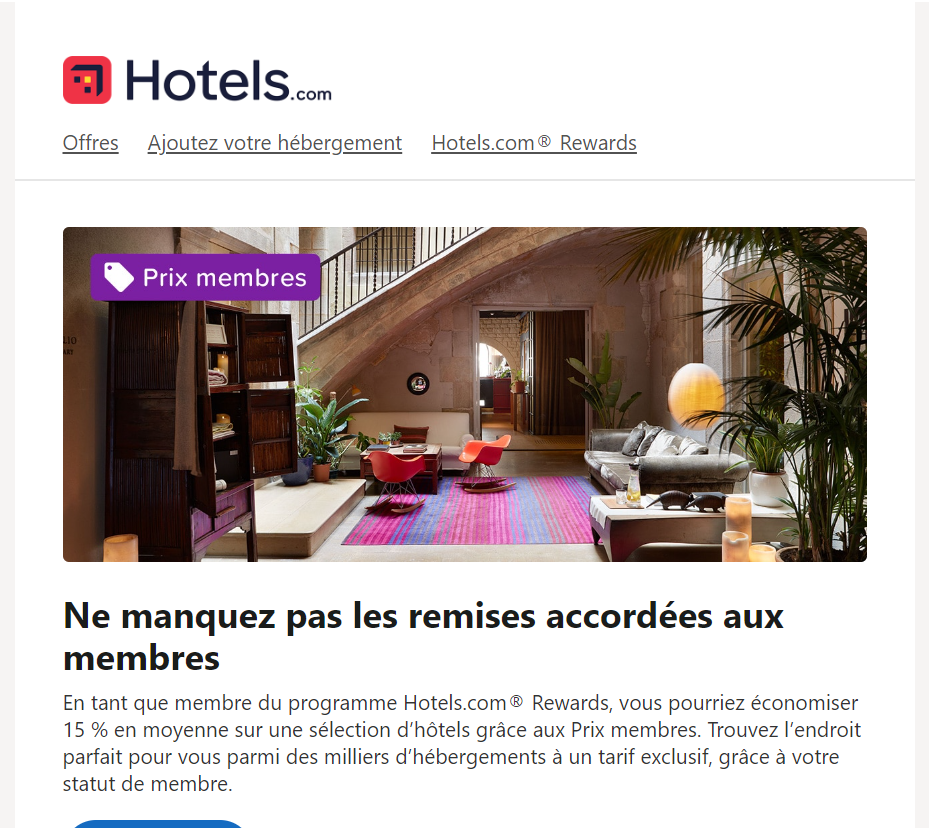Click the glowing yellow globe lamp in photo
The height and width of the screenshot is (828, 929).
(x=695, y=395)
